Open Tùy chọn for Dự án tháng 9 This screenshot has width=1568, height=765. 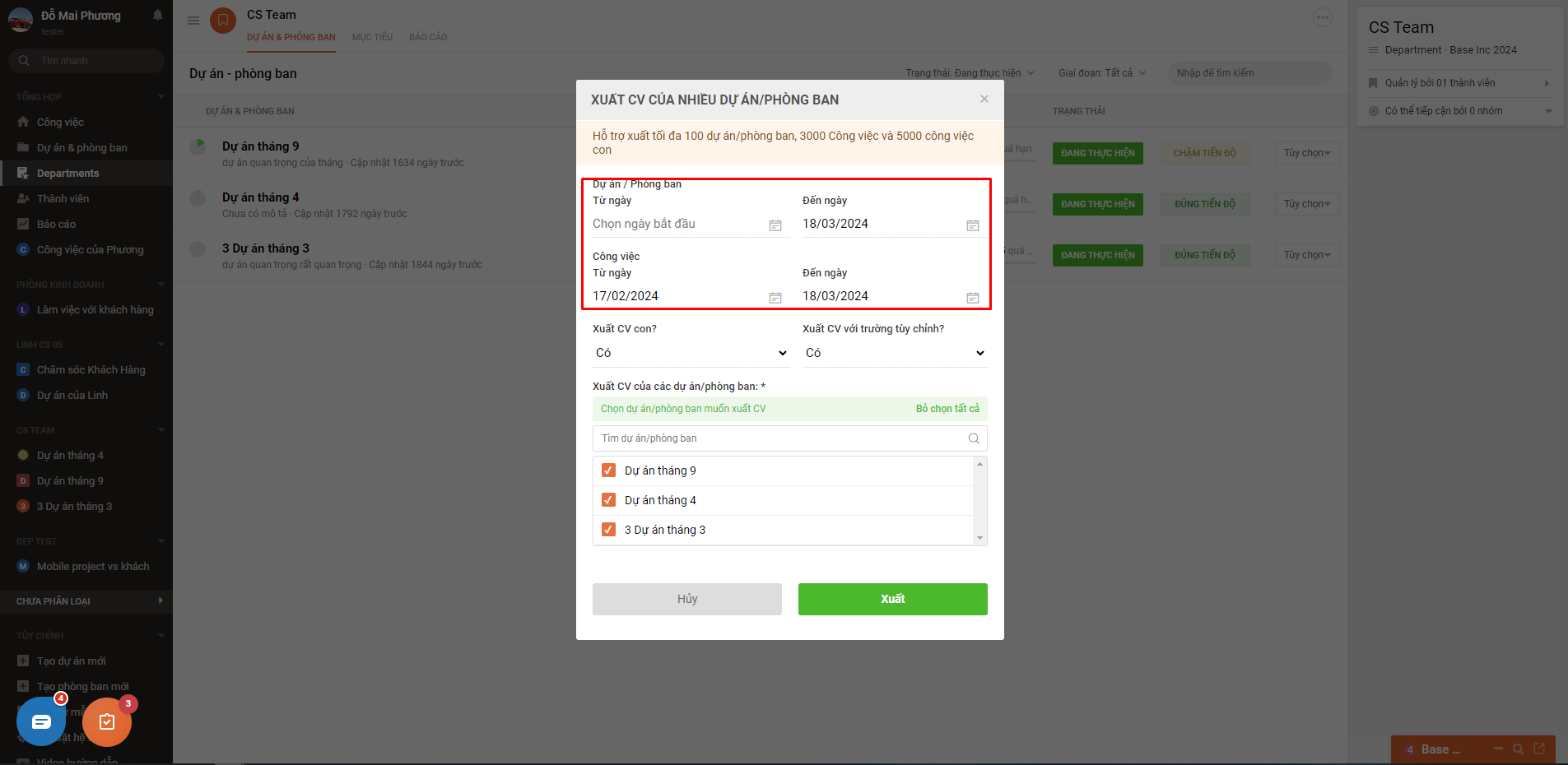tap(1307, 153)
